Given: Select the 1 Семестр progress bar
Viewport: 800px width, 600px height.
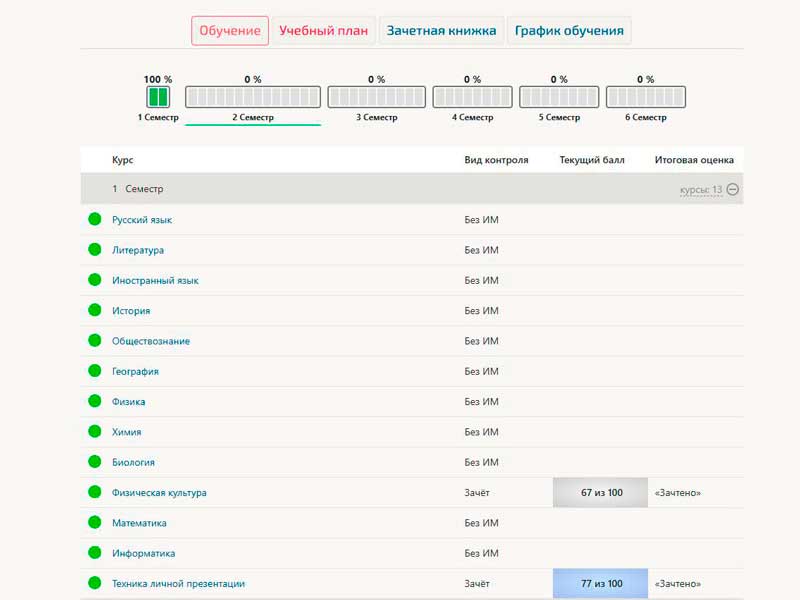Looking at the screenshot, I should pyautogui.click(x=158, y=97).
